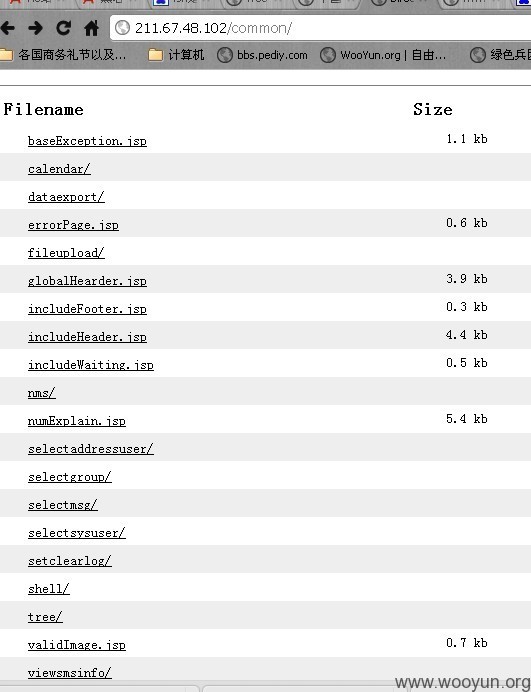The height and width of the screenshot is (692, 531).
Task: Open the includeWaiting.jsp link
Action: 91,365
